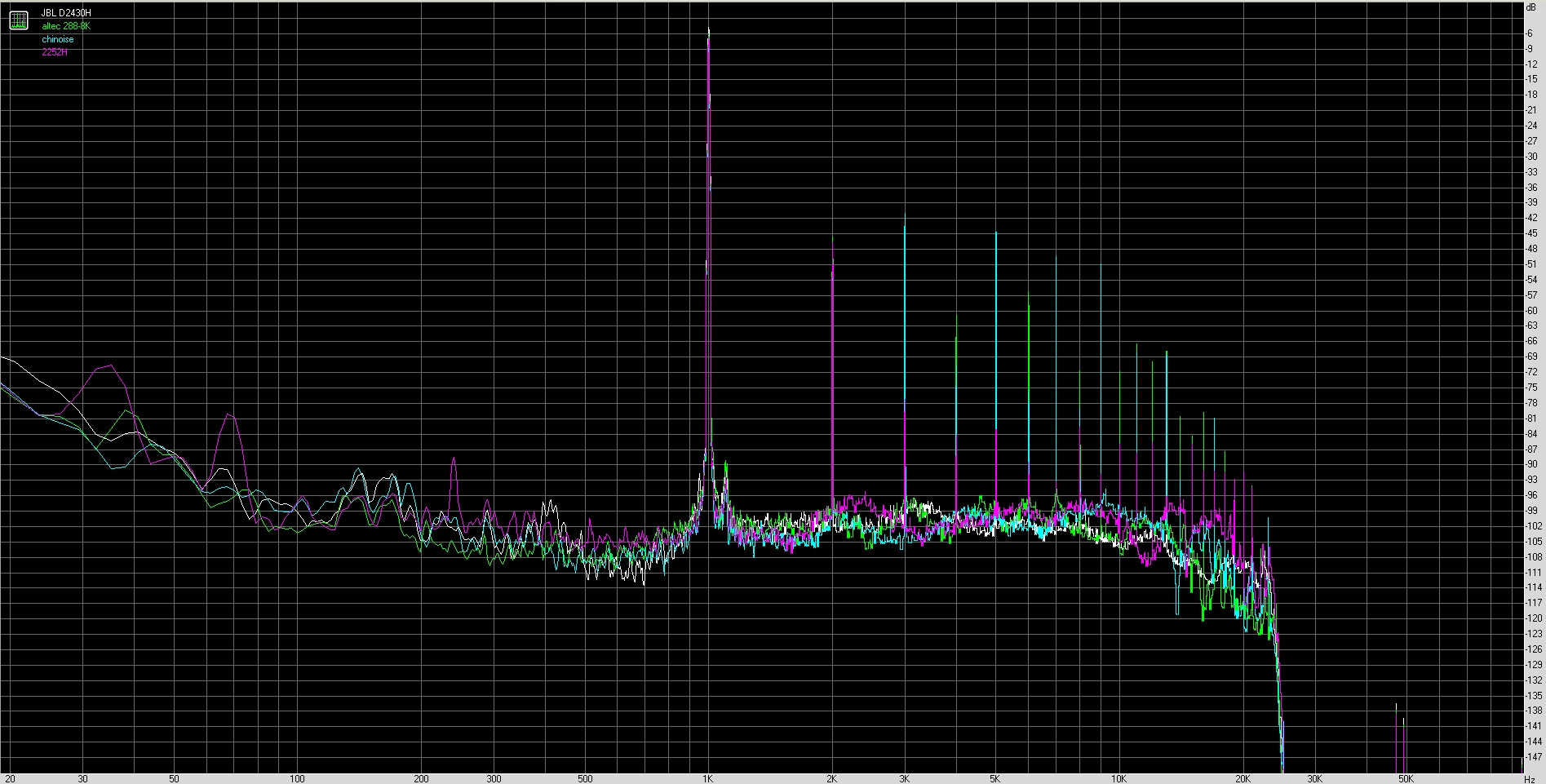Image resolution: width=1546 pixels, height=784 pixels.
Task: Click the 20K frequency axis label
Action: tap(1243, 779)
